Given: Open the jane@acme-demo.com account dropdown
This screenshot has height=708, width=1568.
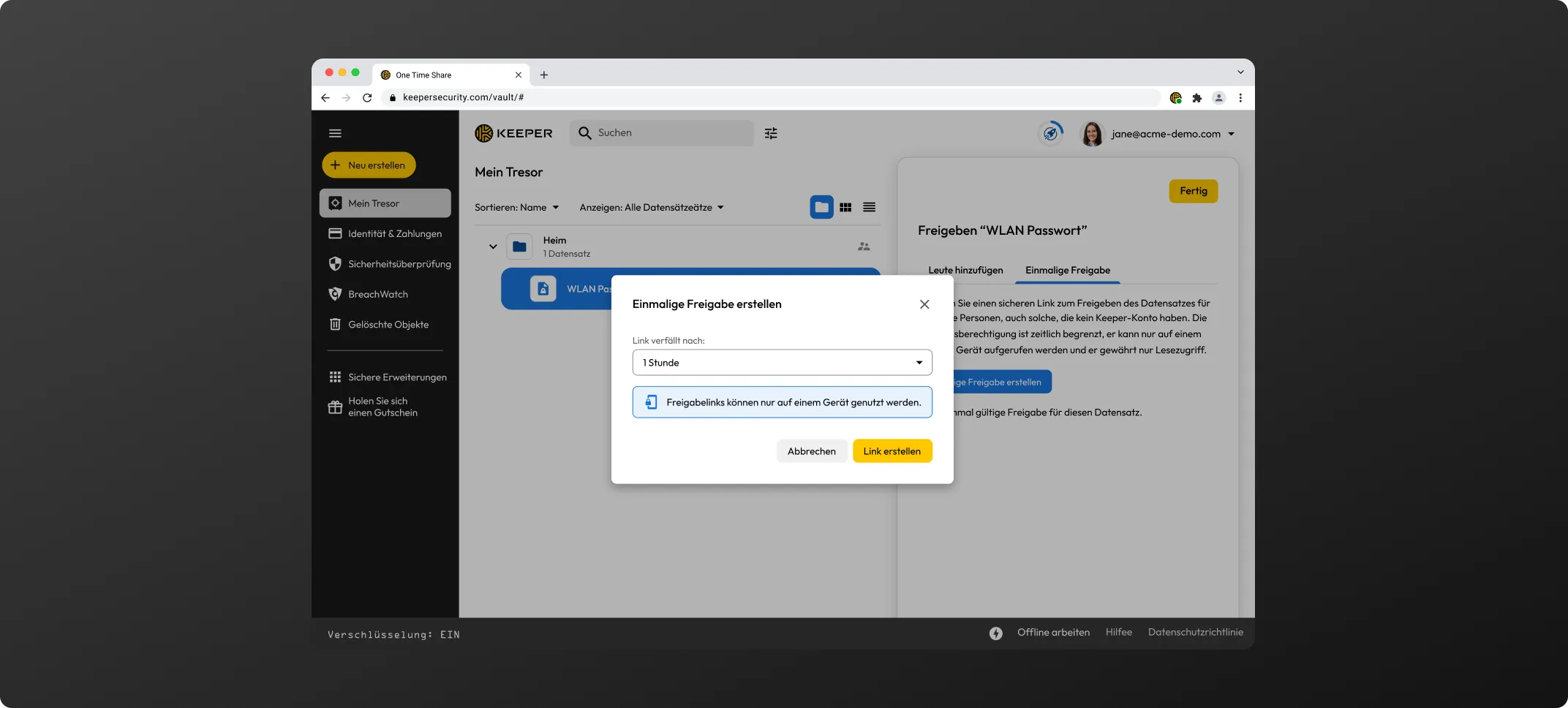Looking at the screenshot, I should [x=1172, y=134].
